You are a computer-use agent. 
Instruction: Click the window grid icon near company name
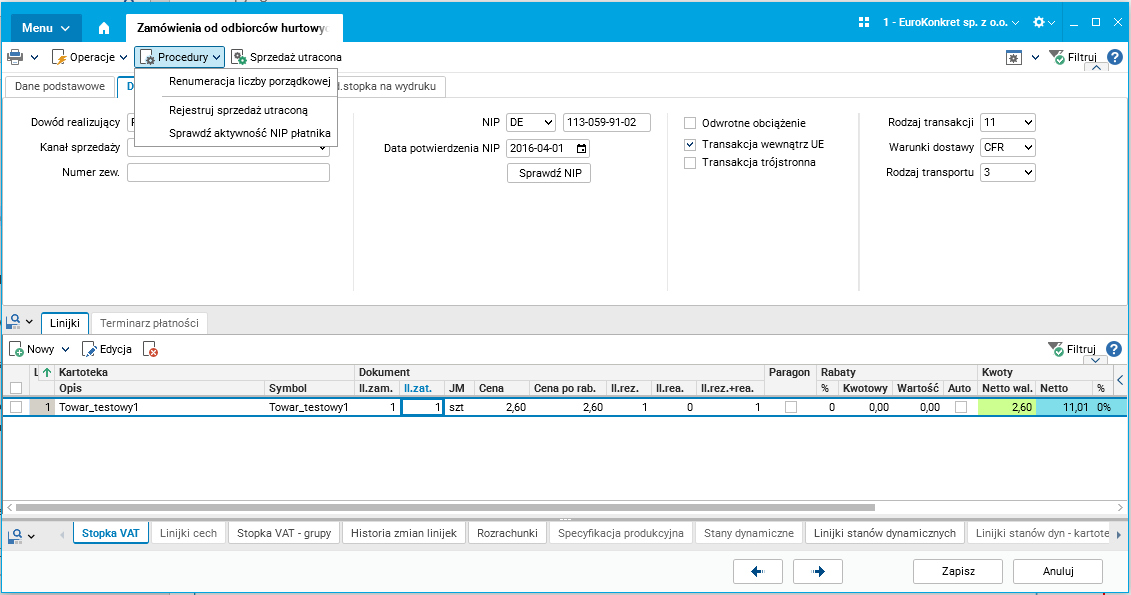(863, 22)
